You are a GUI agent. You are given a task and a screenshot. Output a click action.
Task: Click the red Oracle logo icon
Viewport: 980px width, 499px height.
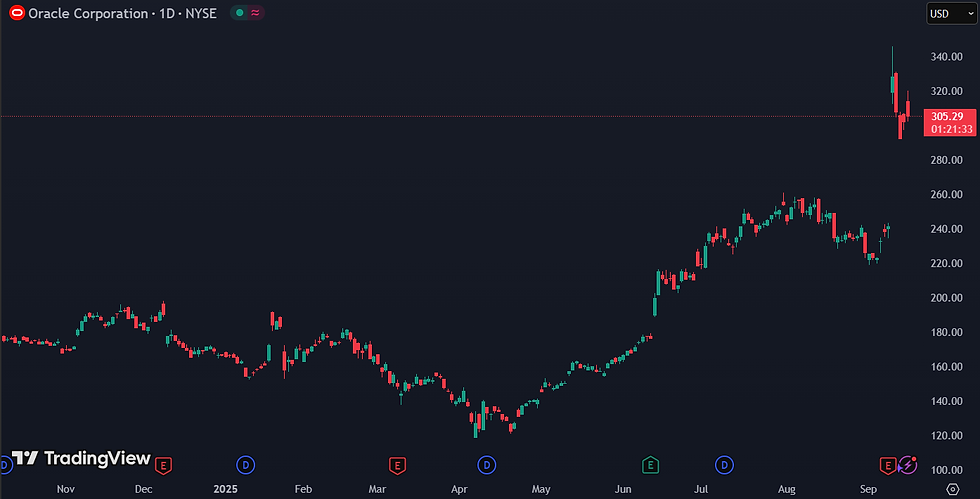[x=17, y=13]
